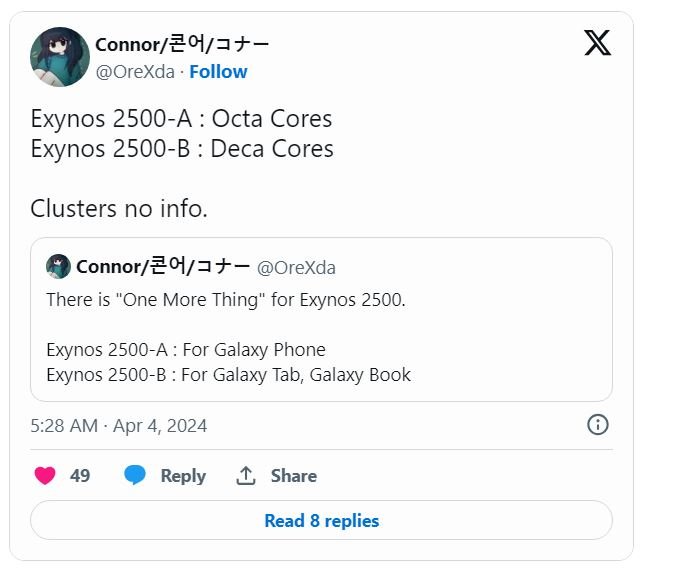Click the like count 49
The width and height of the screenshot is (678, 578).
(x=80, y=476)
